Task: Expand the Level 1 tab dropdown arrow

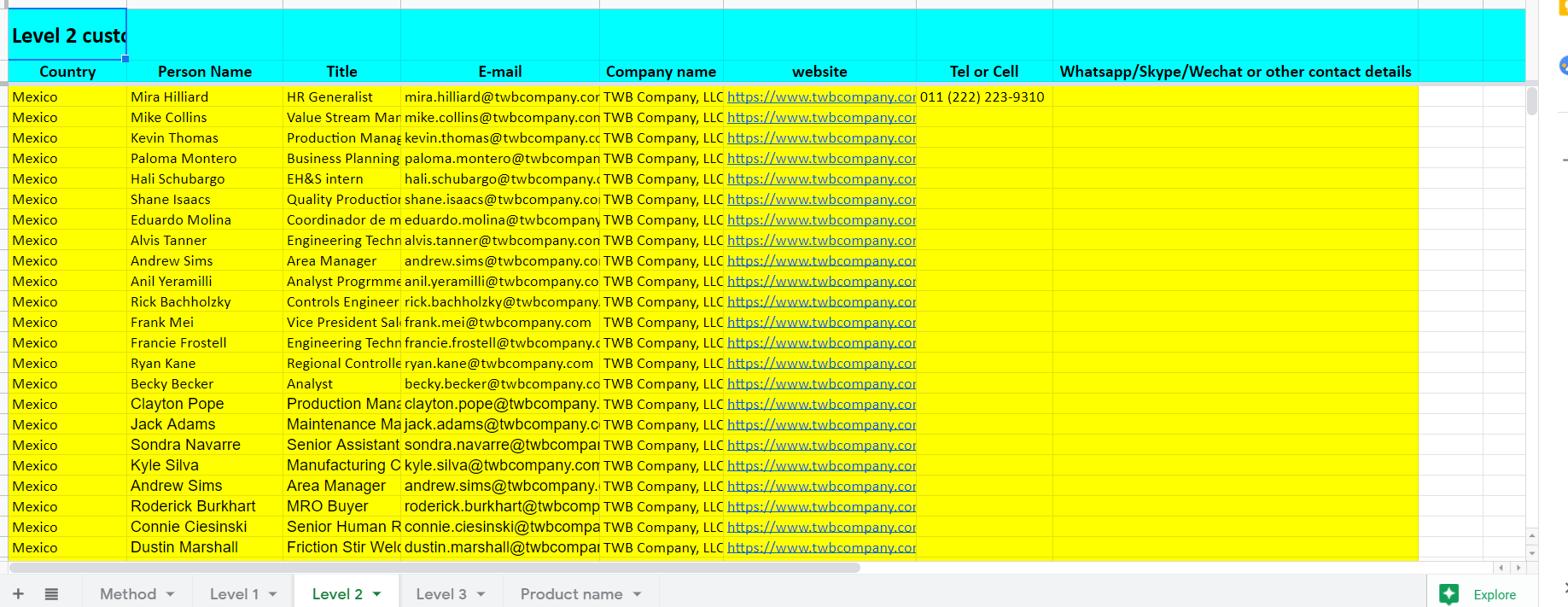Action: (273, 594)
